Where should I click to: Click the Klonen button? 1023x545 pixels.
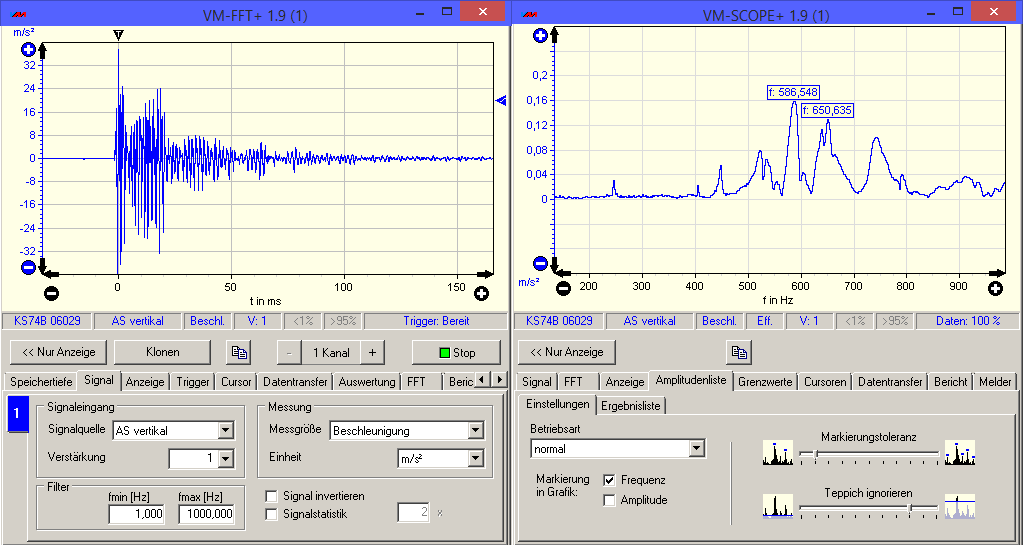[x=162, y=352]
